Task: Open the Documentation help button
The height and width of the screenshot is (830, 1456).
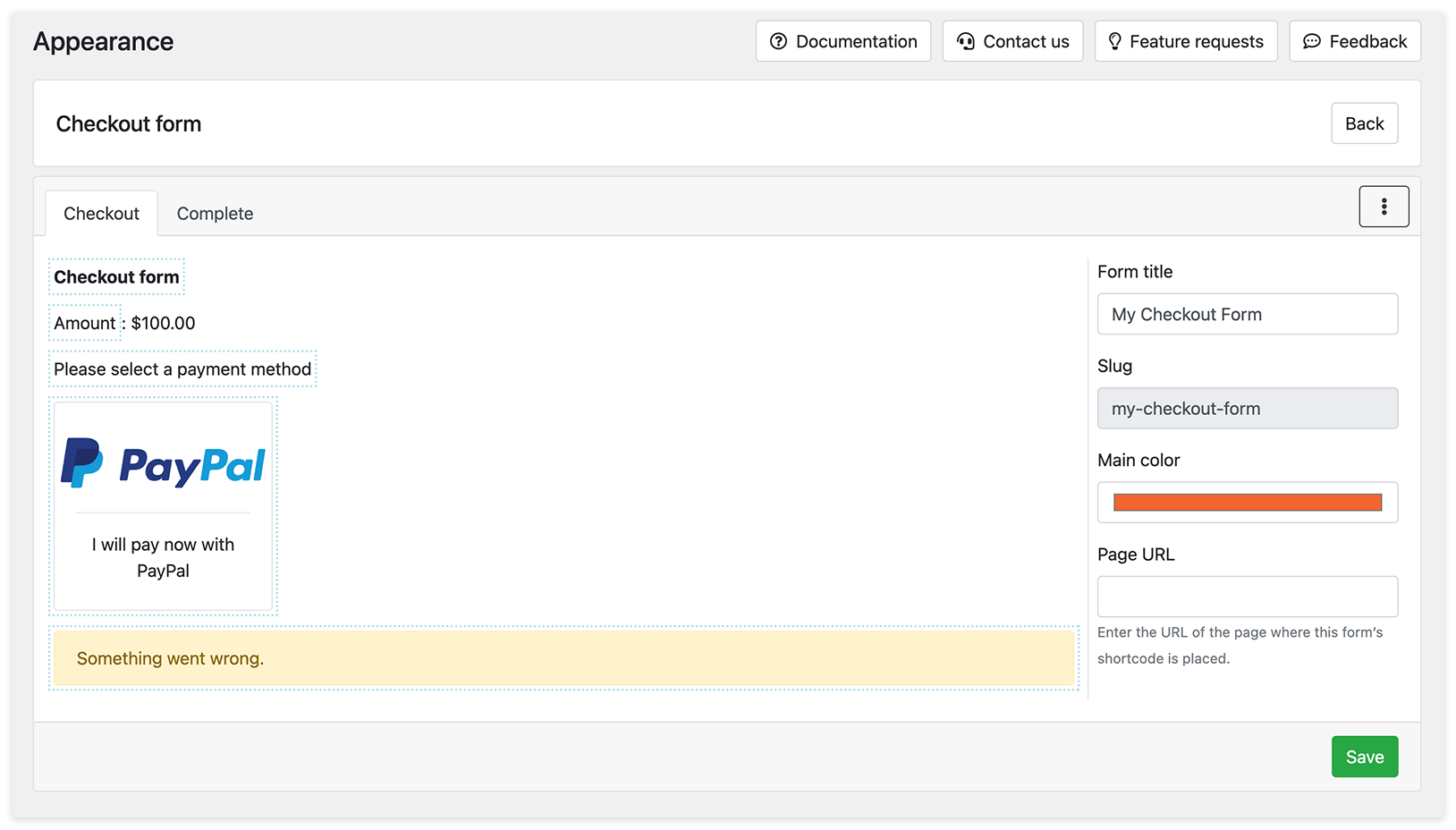Action: pyautogui.click(x=842, y=41)
